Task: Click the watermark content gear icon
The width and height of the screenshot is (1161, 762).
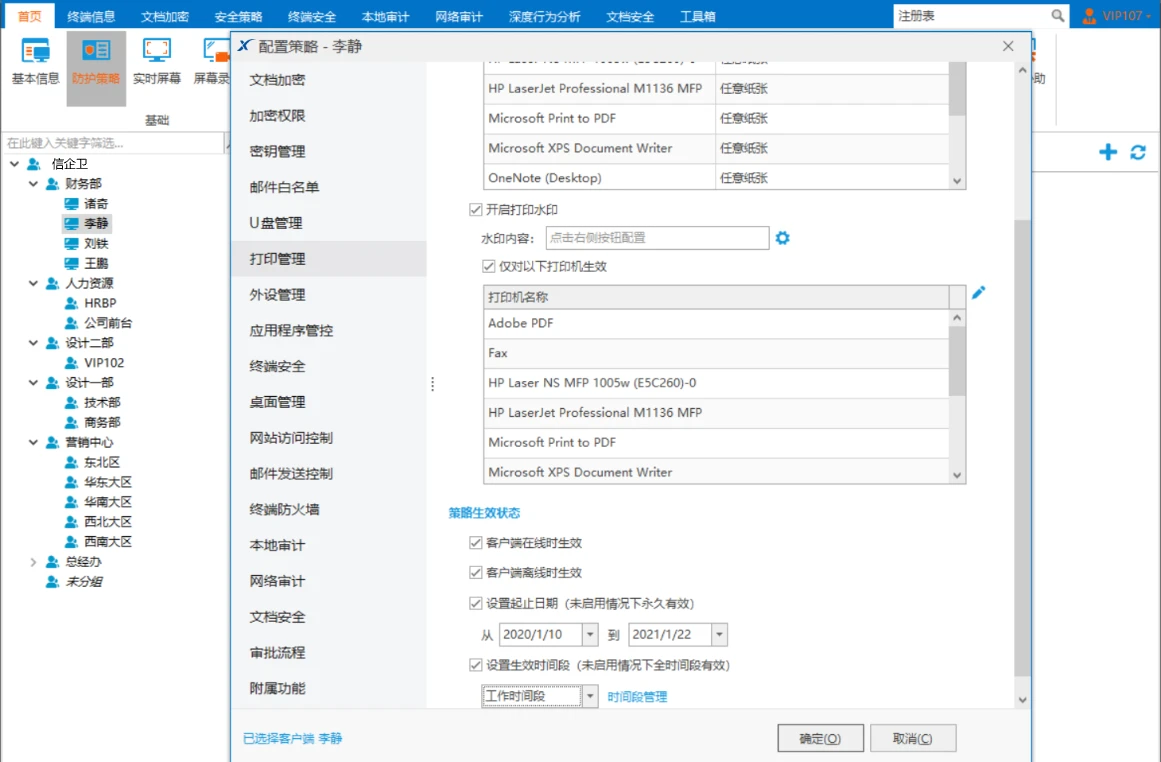Action: 783,238
